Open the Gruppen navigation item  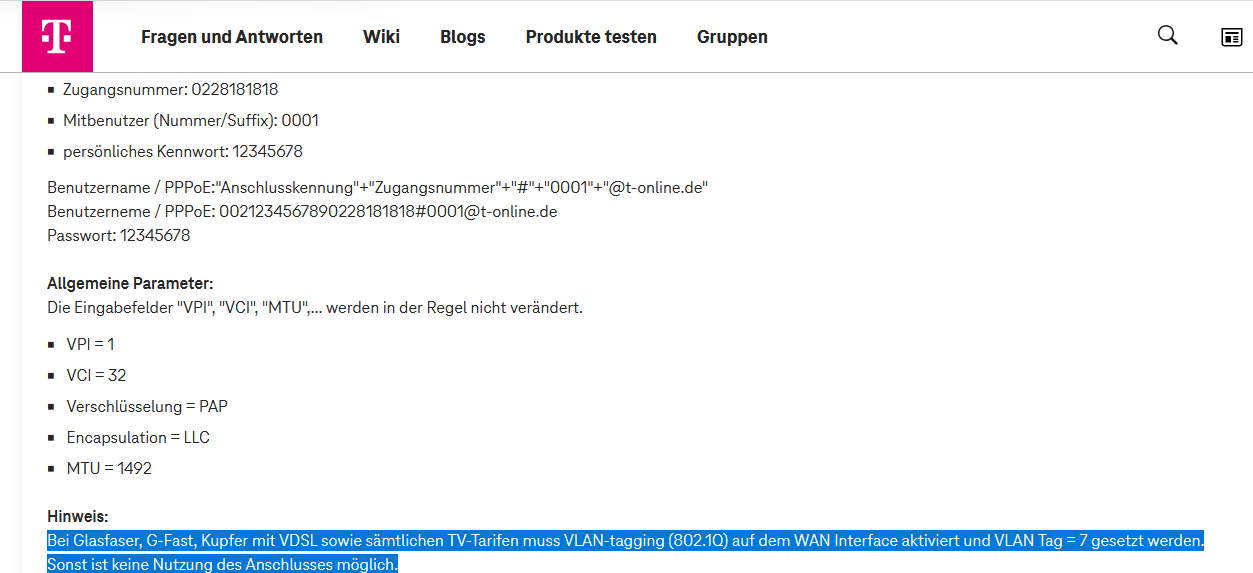(732, 37)
